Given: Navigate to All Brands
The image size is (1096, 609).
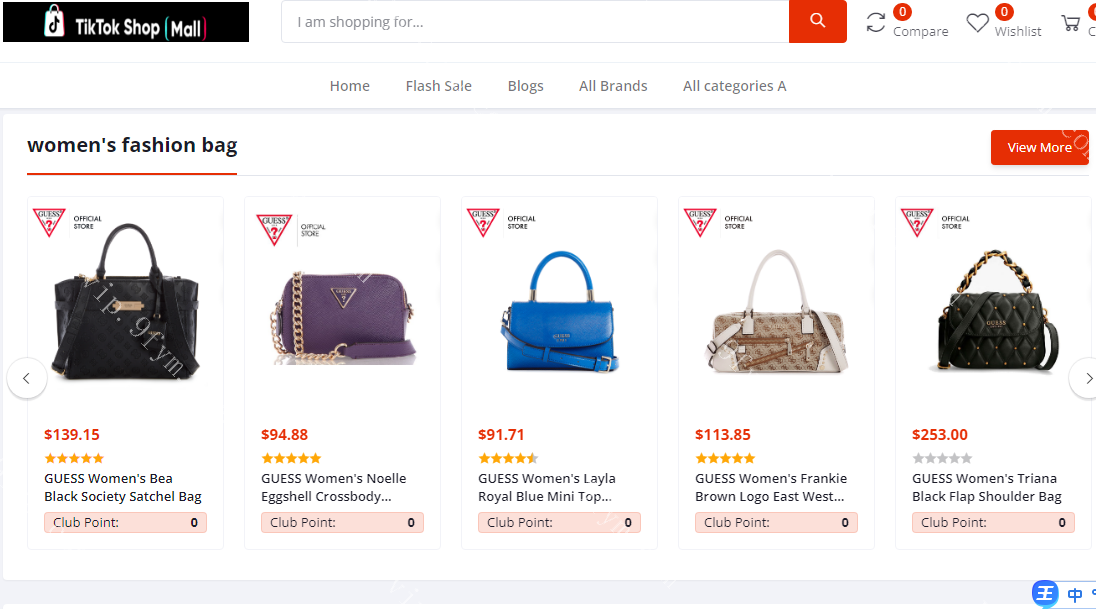Looking at the screenshot, I should [x=613, y=86].
